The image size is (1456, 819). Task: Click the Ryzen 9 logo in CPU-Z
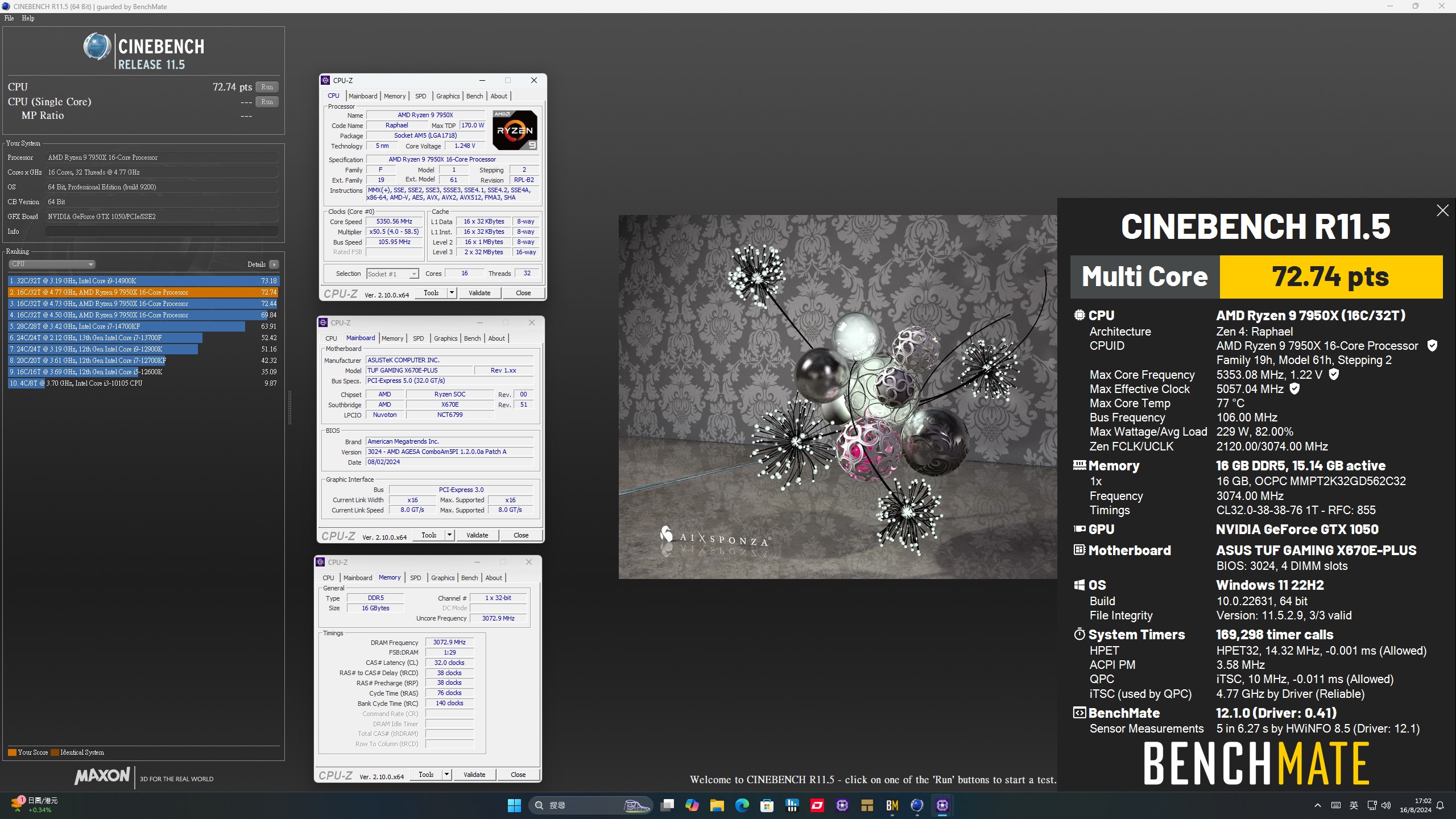[x=515, y=130]
